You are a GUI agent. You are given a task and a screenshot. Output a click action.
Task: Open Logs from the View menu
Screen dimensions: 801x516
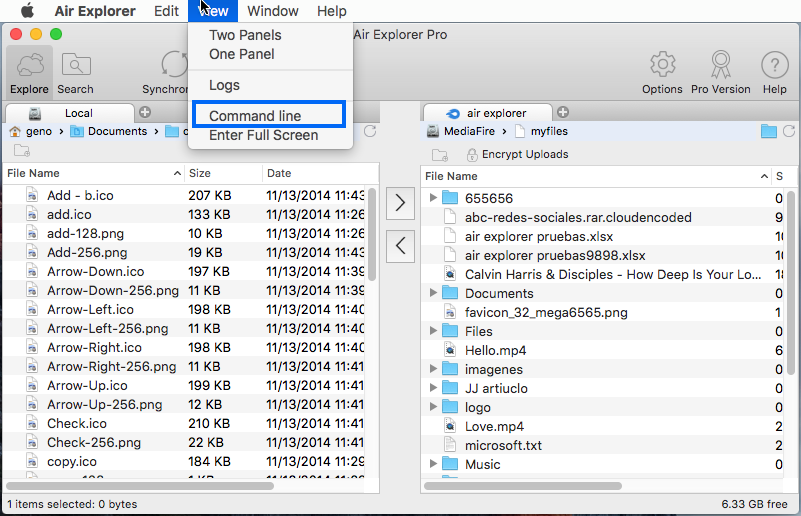[x=224, y=85]
